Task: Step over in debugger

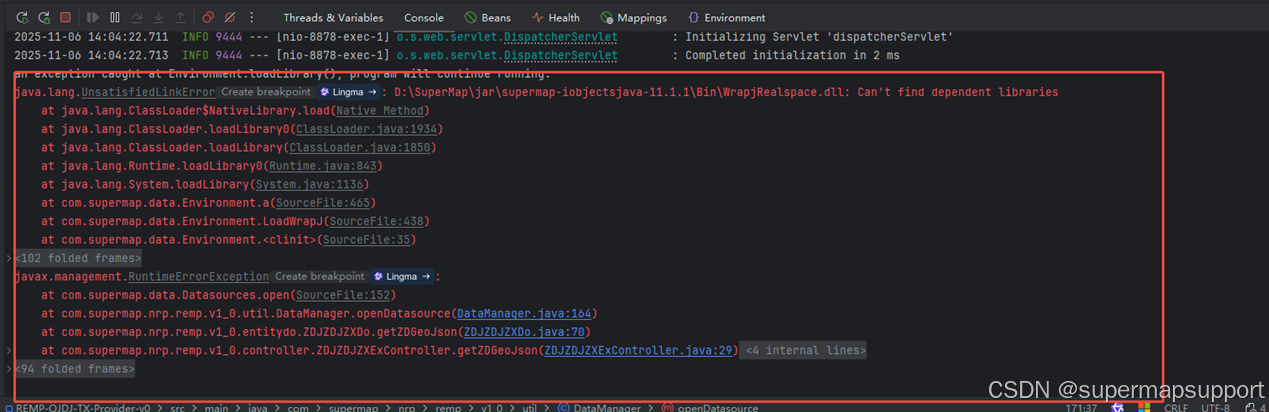Action: tap(137, 17)
